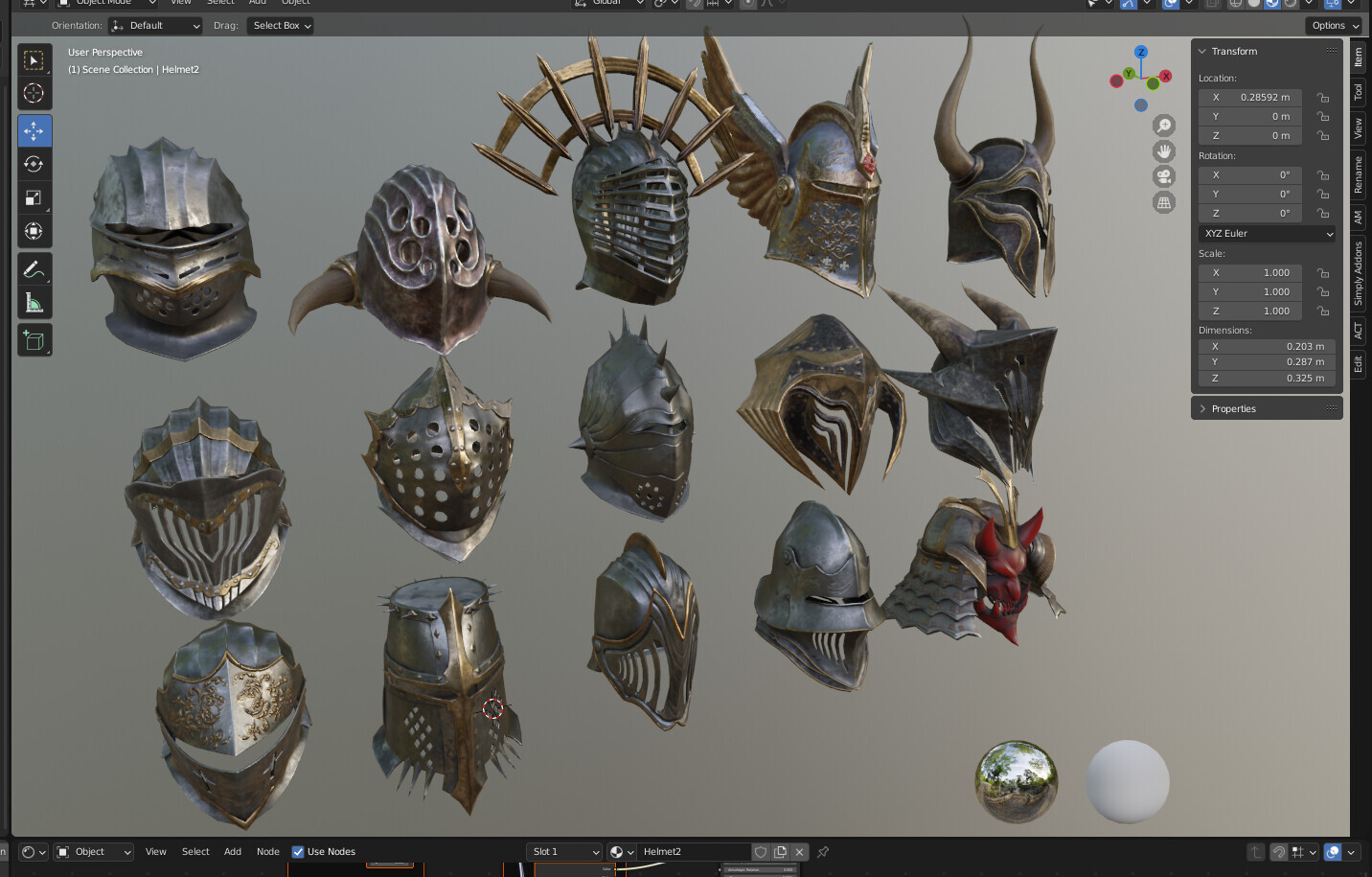
Task: Lock the Location X value
Action: [x=1322, y=97]
